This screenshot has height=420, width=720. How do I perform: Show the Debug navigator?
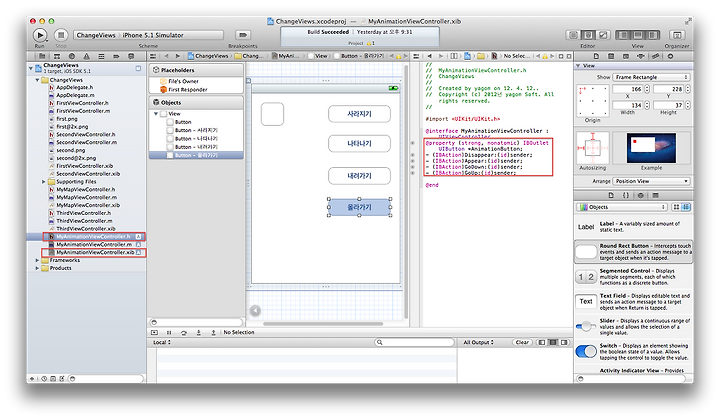(101, 56)
